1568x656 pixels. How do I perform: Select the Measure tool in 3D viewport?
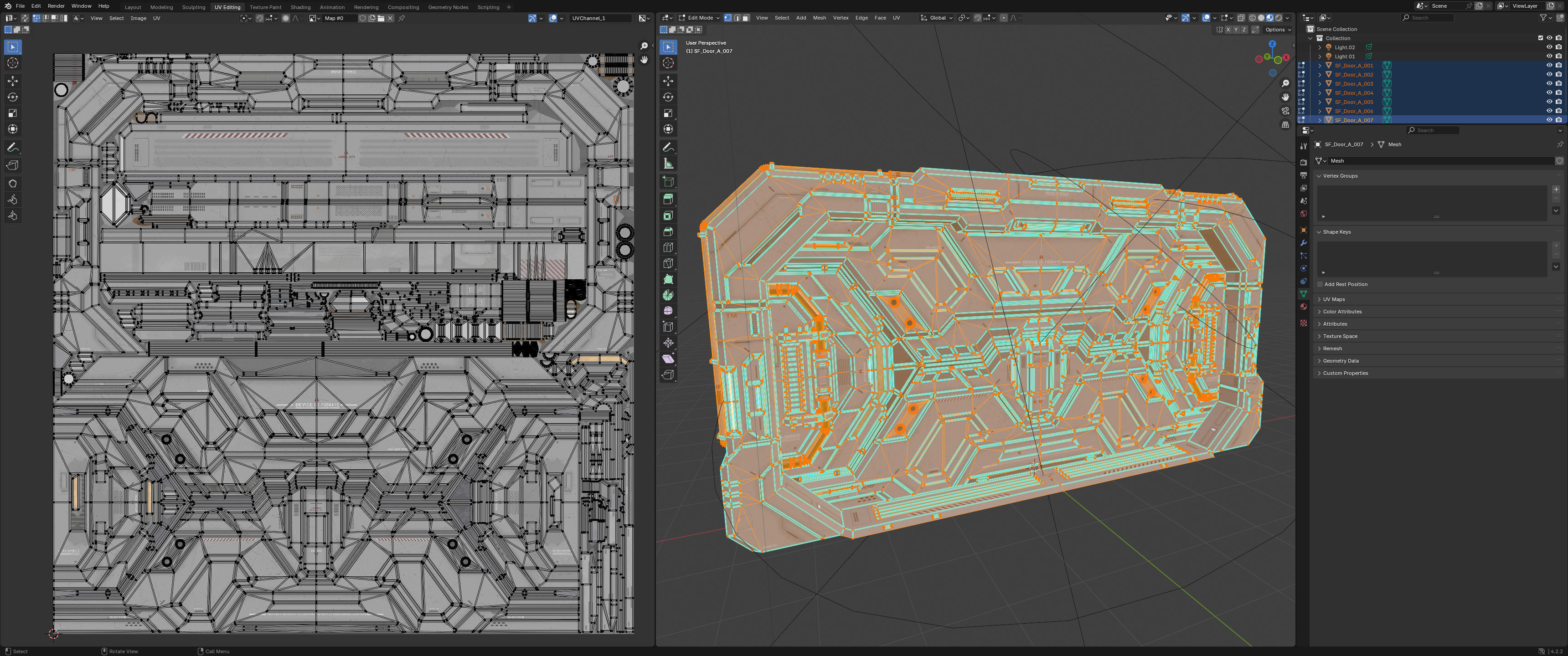click(x=668, y=164)
